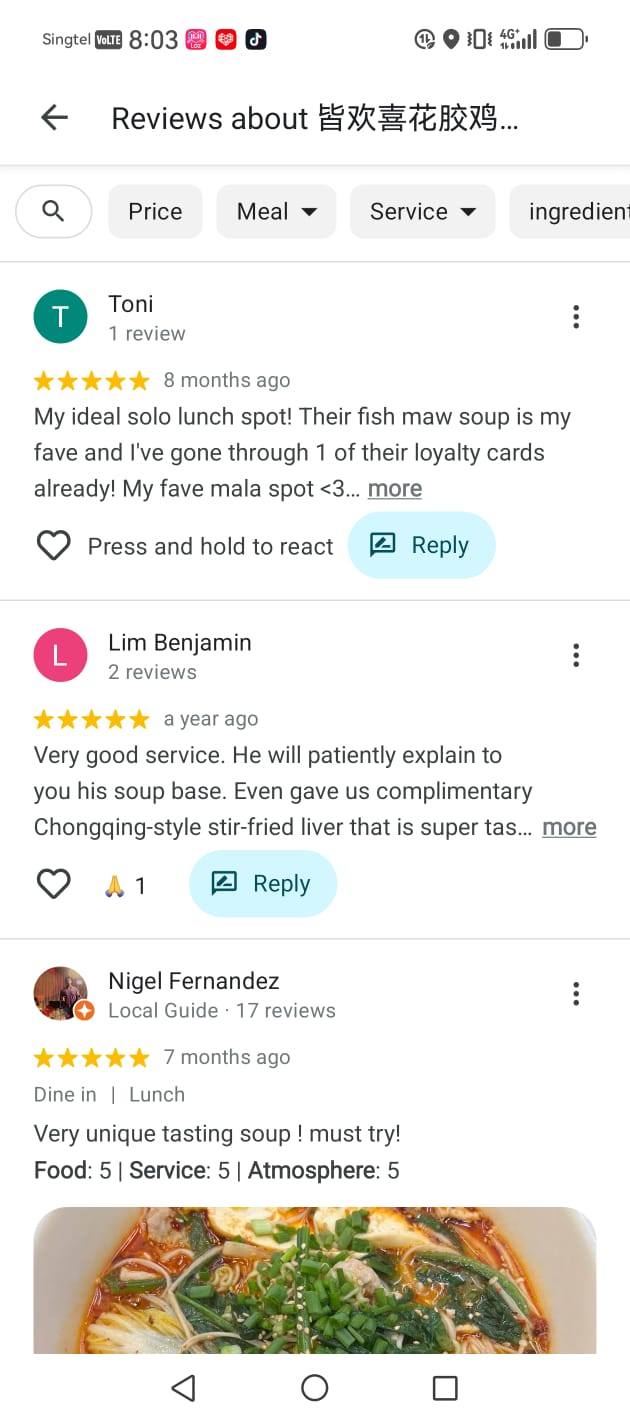This screenshot has height=1422, width=630.
Task: Tap Lim Benjamin's pink profile avatar
Action: [60, 655]
